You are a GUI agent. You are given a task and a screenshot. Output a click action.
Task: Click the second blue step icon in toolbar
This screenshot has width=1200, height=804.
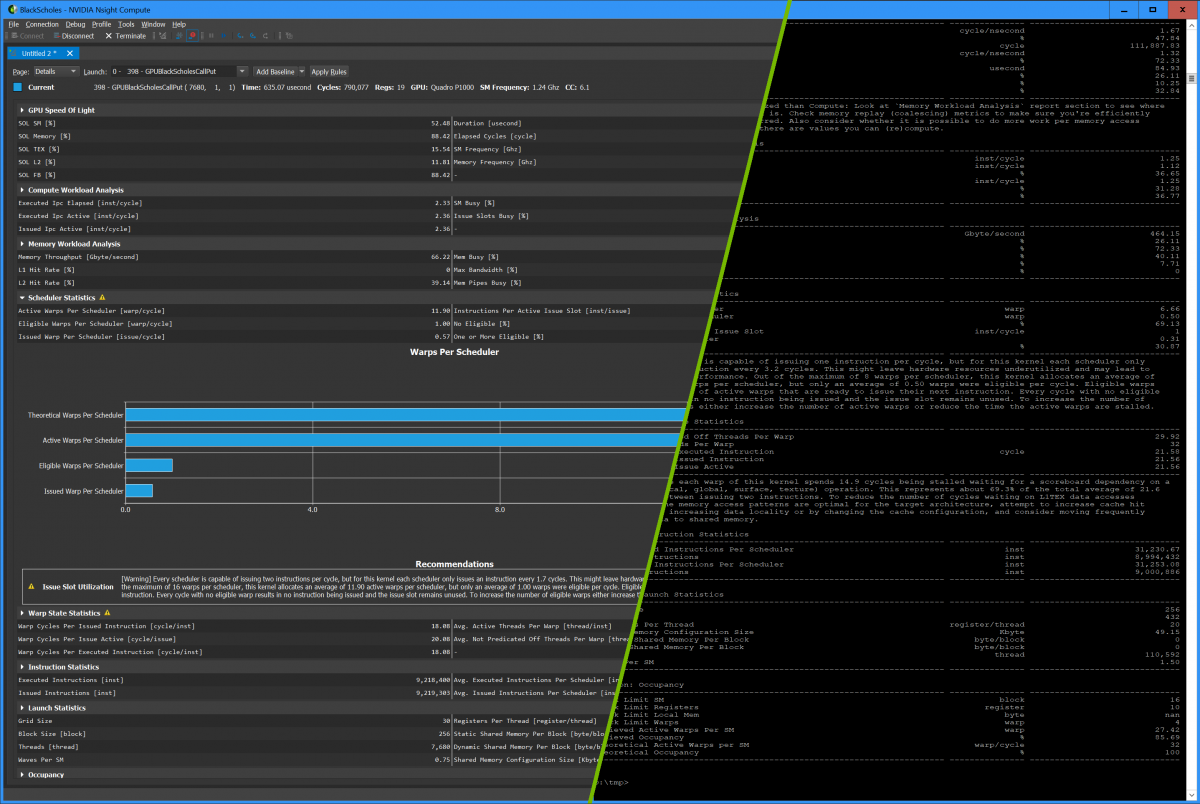pos(253,36)
